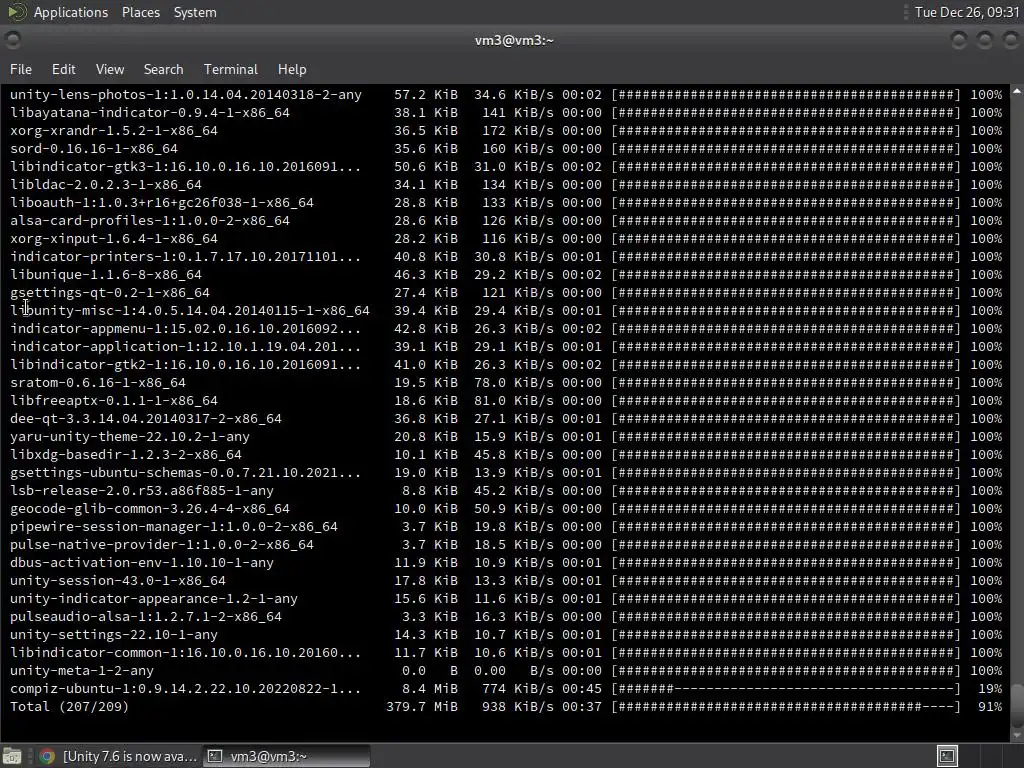Click the text liboauth-1:1.0.3+r16+gc26f038-1-x86_64
1024x768 pixels.
[162, 202]
